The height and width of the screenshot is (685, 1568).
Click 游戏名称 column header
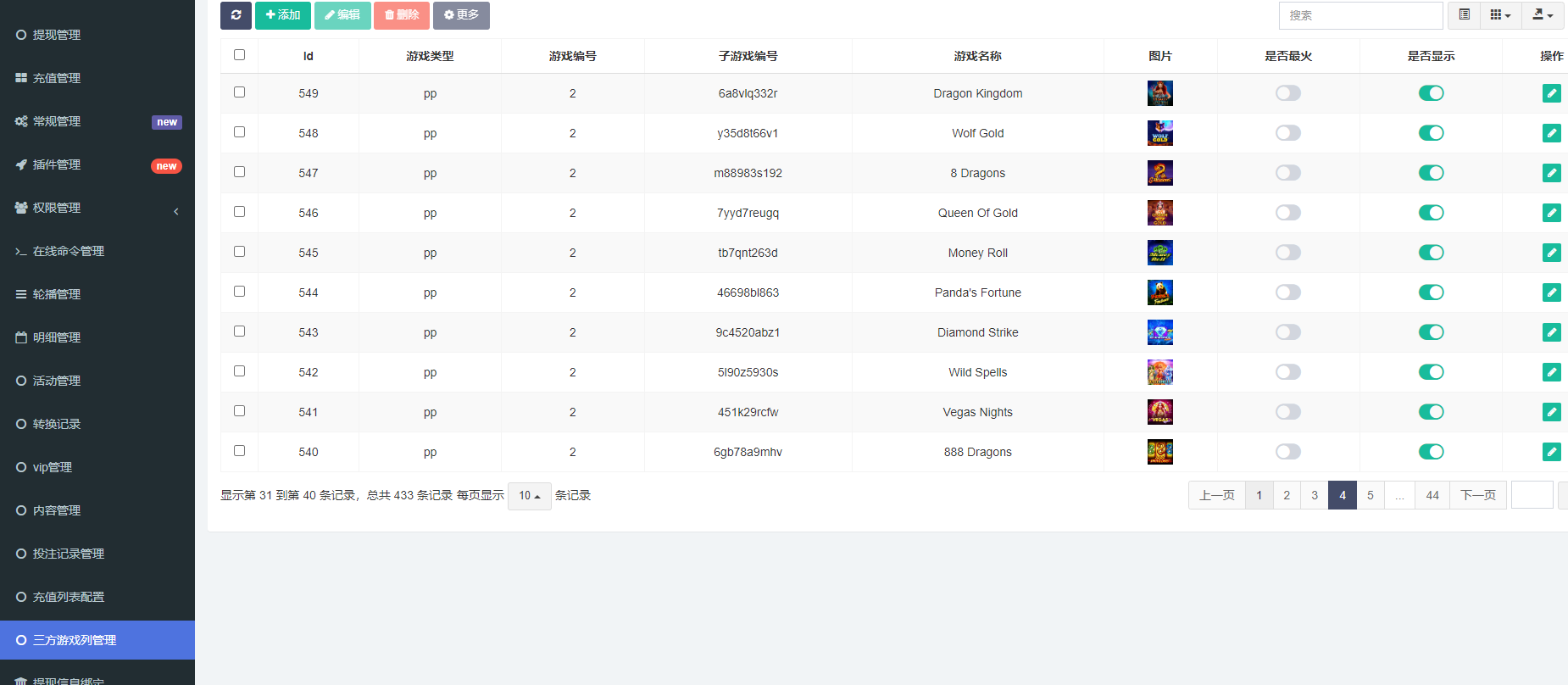tap(977, 56)
